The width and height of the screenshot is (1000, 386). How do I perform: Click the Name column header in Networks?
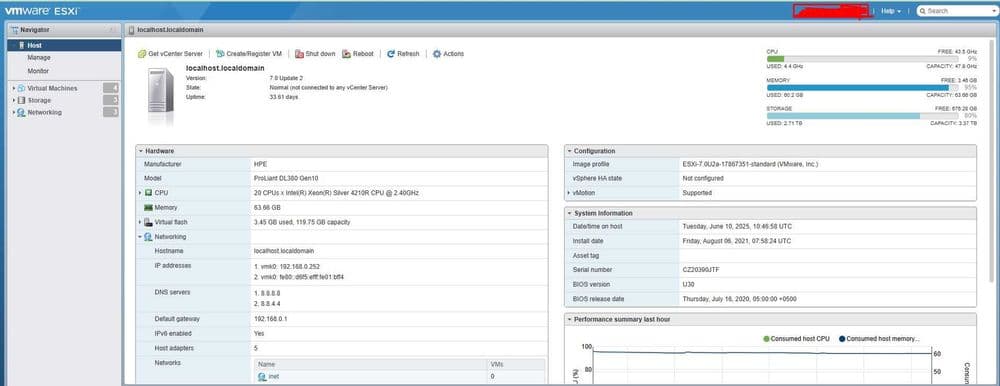(371, 364)
